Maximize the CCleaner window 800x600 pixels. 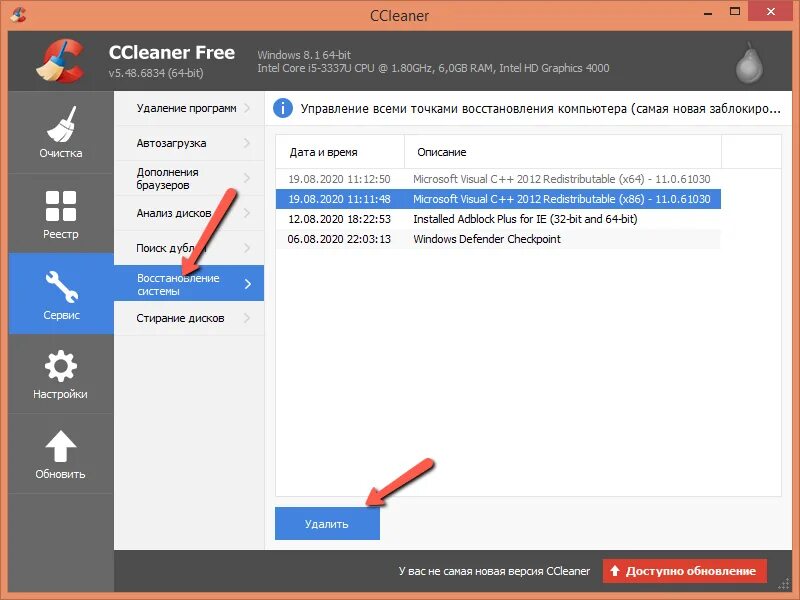[x=735, y=12]
